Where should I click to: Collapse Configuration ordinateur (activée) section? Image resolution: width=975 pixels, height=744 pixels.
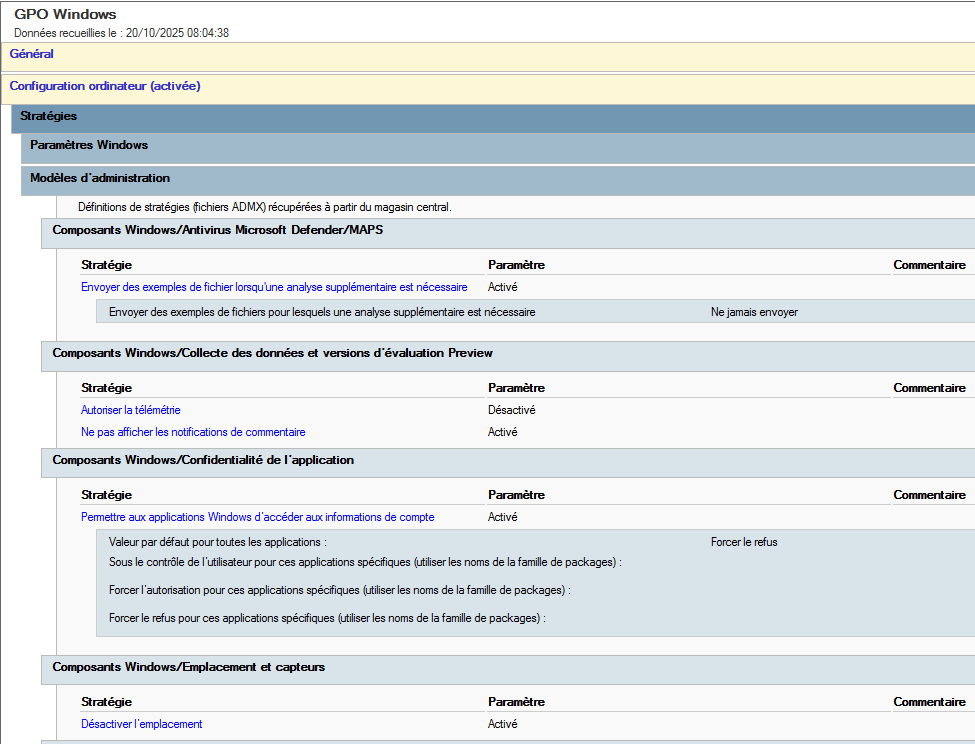(105, 86)
